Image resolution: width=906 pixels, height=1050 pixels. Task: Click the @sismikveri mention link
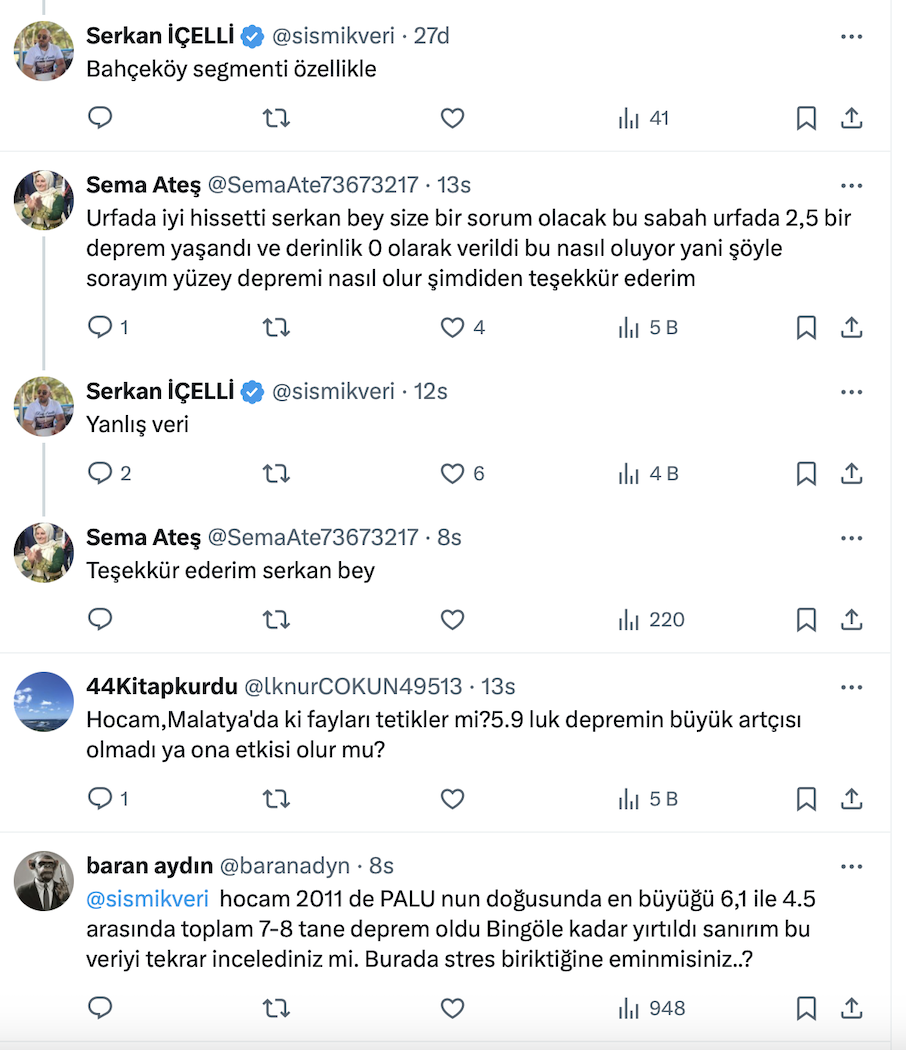[147, 898]
